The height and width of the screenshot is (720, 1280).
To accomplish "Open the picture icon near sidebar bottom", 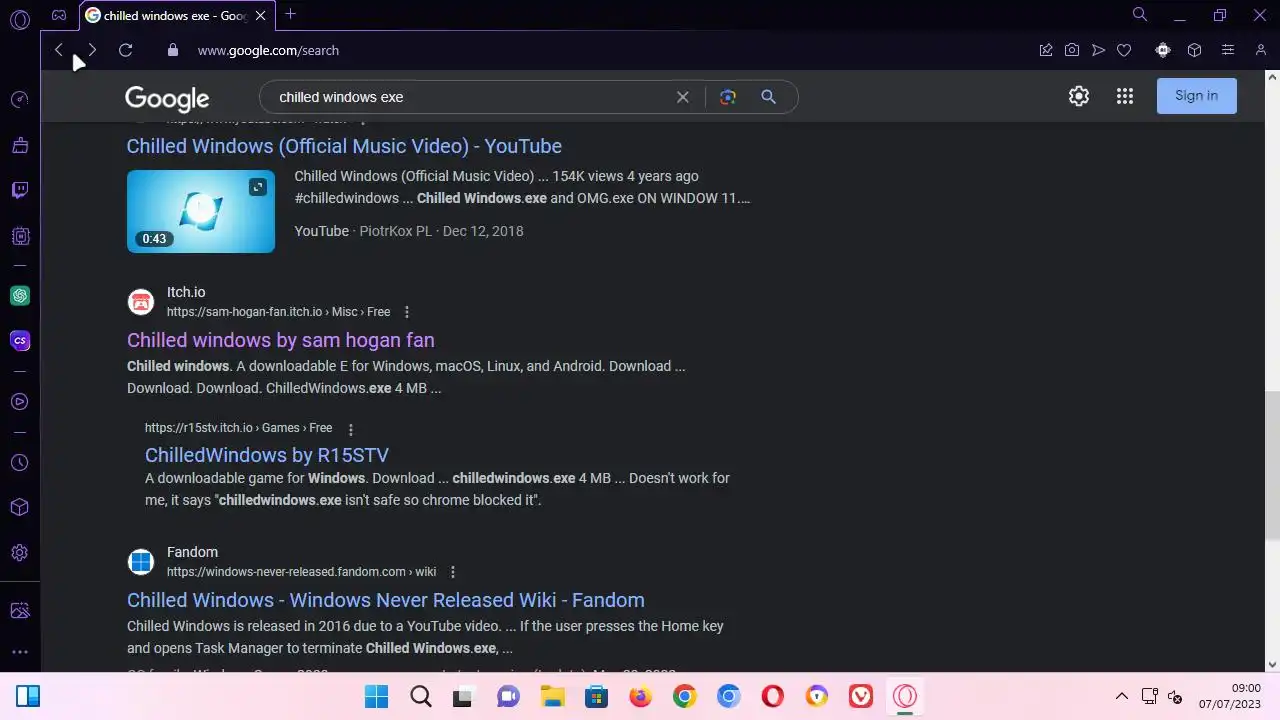I will (x=19, y=610).
